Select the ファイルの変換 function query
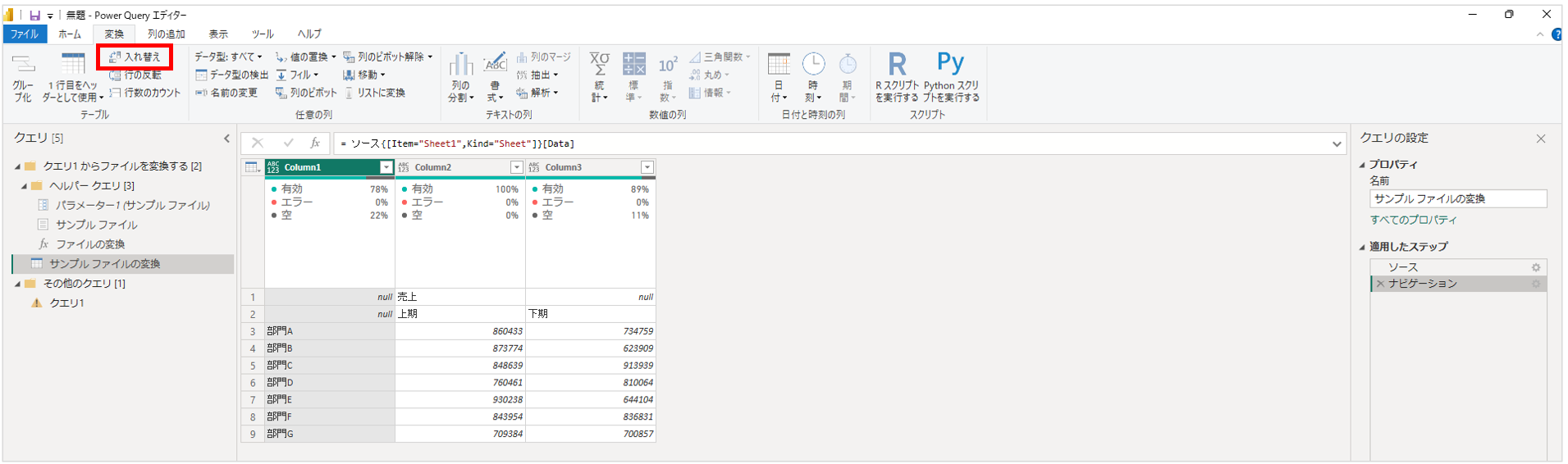 (90, 244)
